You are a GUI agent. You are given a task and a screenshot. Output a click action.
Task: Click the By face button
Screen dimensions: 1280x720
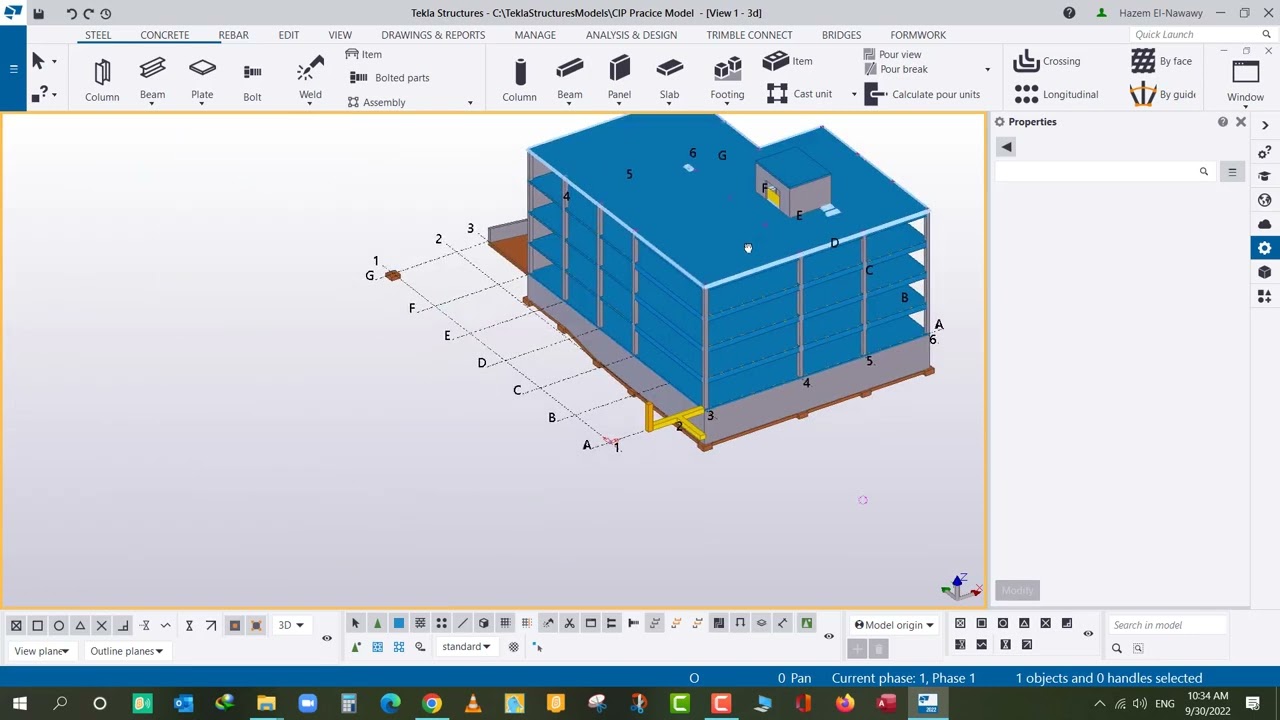1161,62
